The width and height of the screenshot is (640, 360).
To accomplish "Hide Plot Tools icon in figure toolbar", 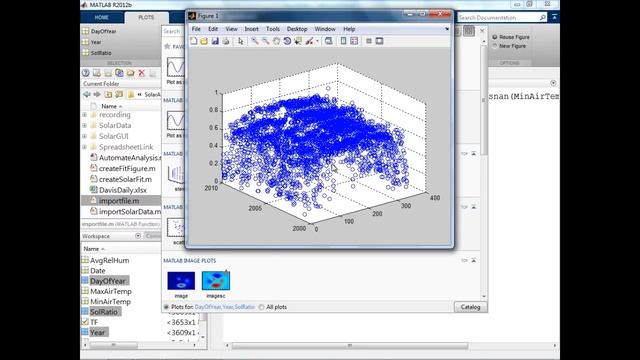I will point(369,41).
